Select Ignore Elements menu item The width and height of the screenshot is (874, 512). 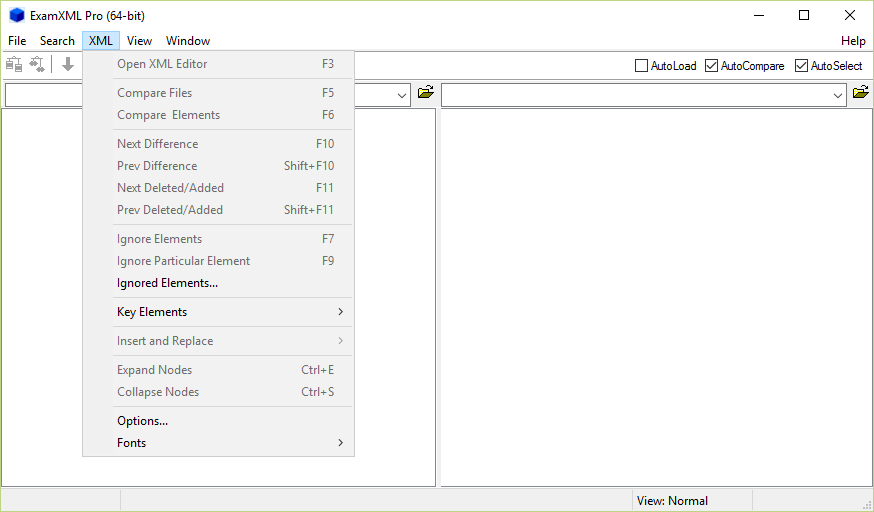tap(218, 239)
